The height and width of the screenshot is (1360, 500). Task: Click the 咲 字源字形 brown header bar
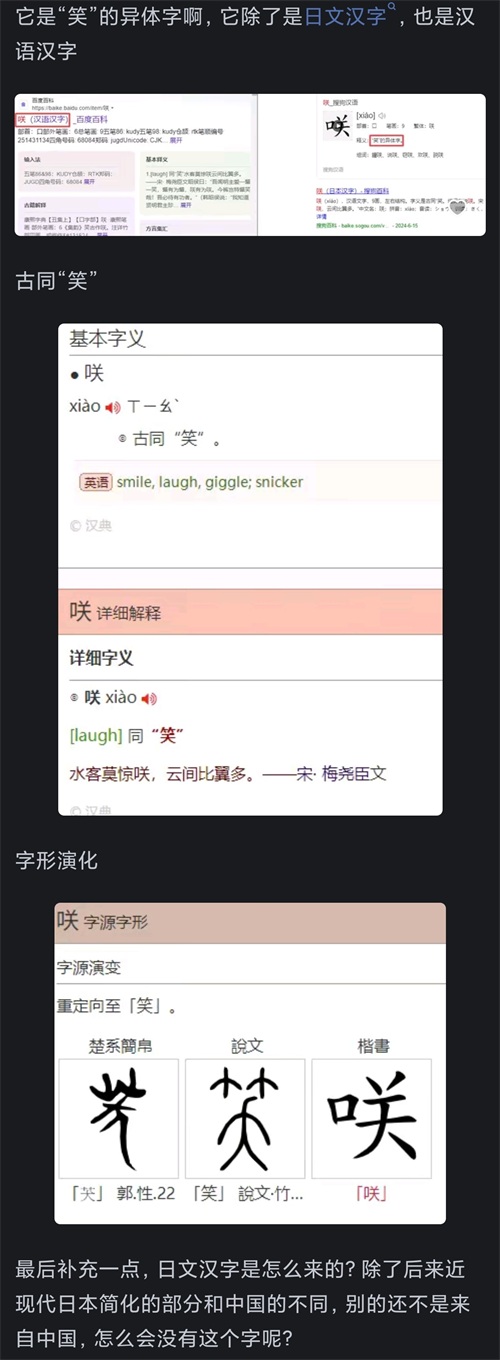point(250,922)
